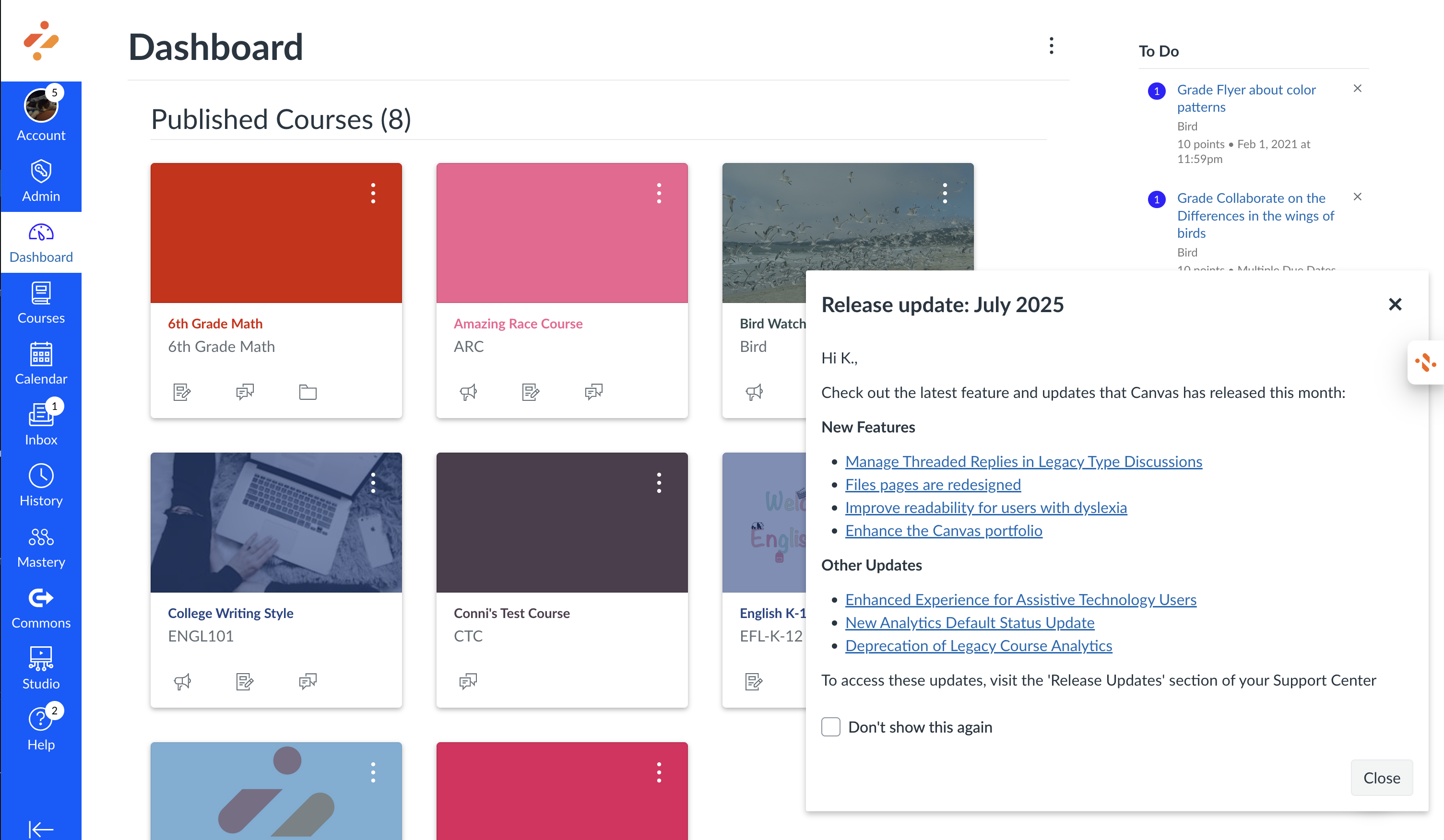
Task: Click the Close button in release dialog
Action: coord(1381,777)
